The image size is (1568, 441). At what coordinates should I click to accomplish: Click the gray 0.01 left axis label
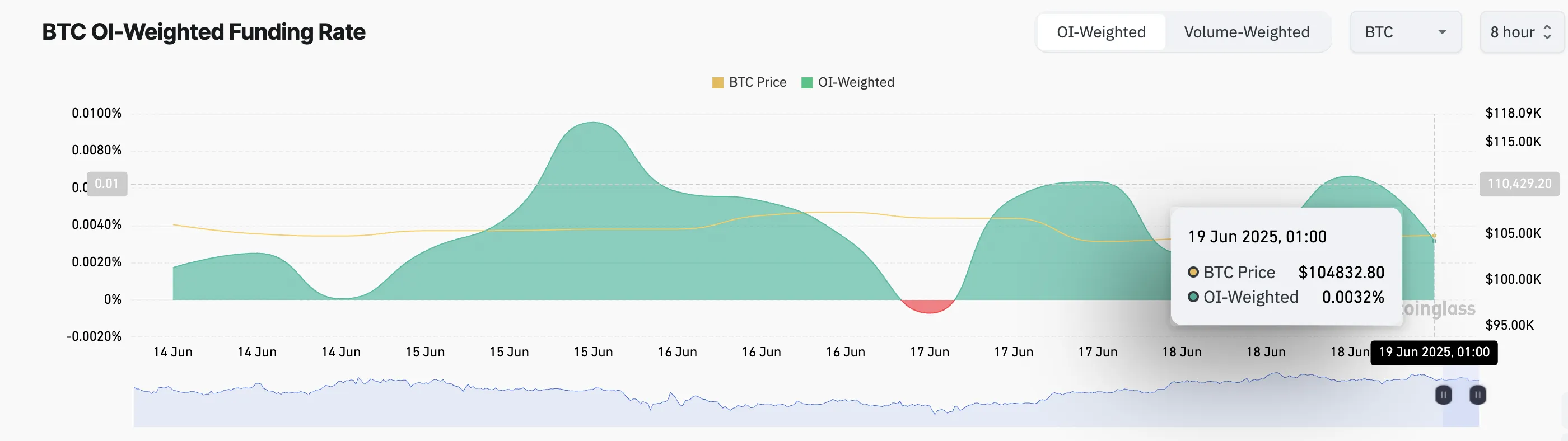click(106, 184)
